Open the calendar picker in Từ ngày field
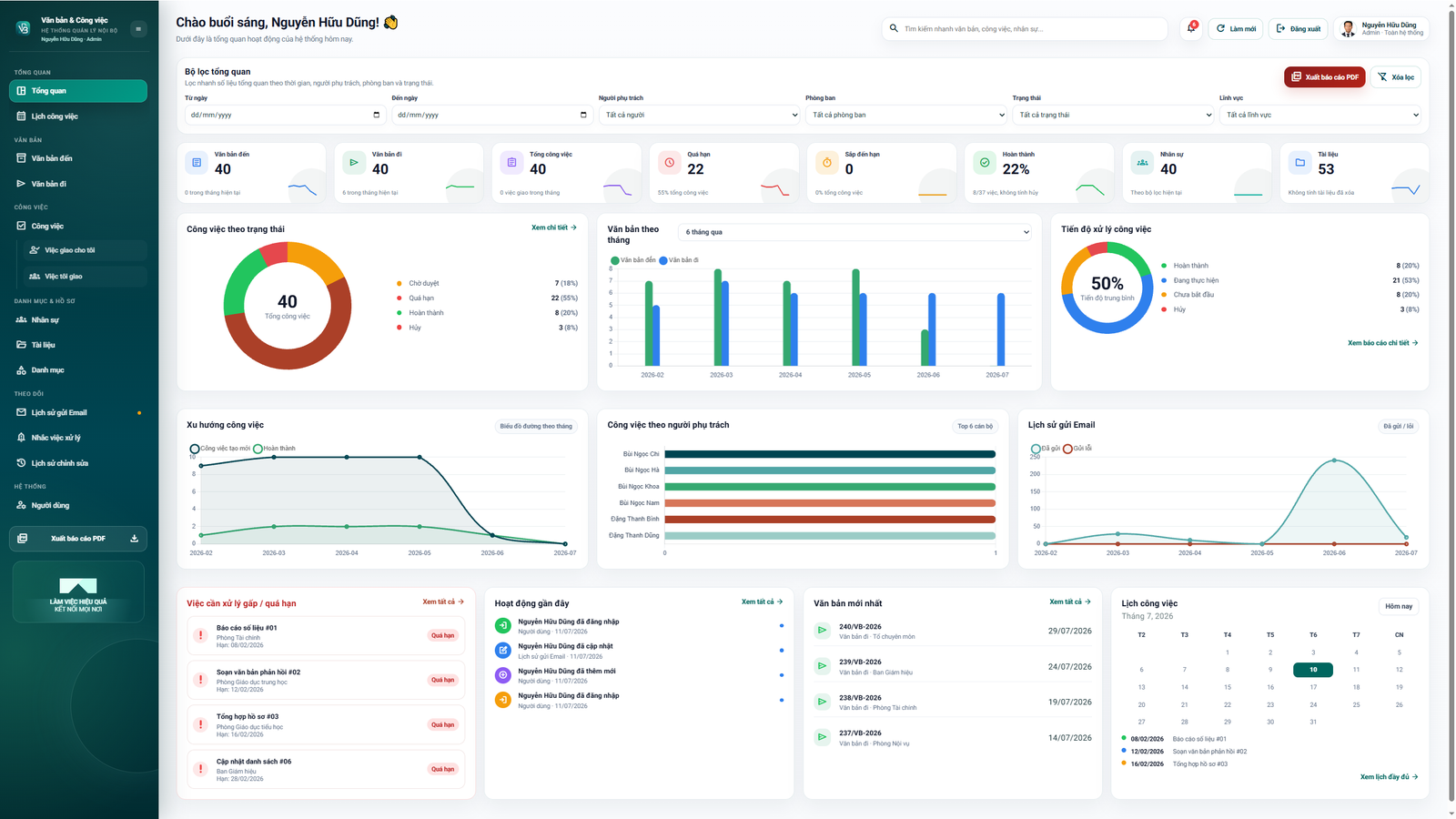Viewport: 1456px width, 819px height. point(377,115)
